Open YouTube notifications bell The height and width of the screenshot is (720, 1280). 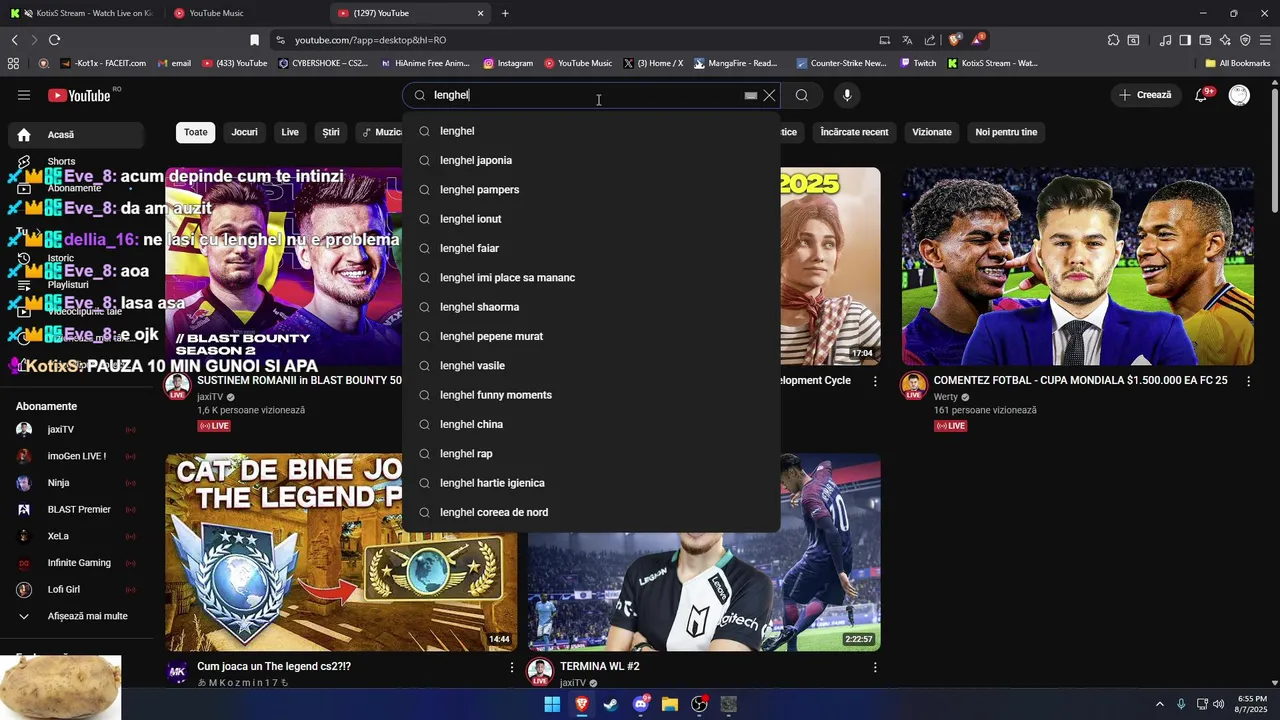coord(1201,95)
